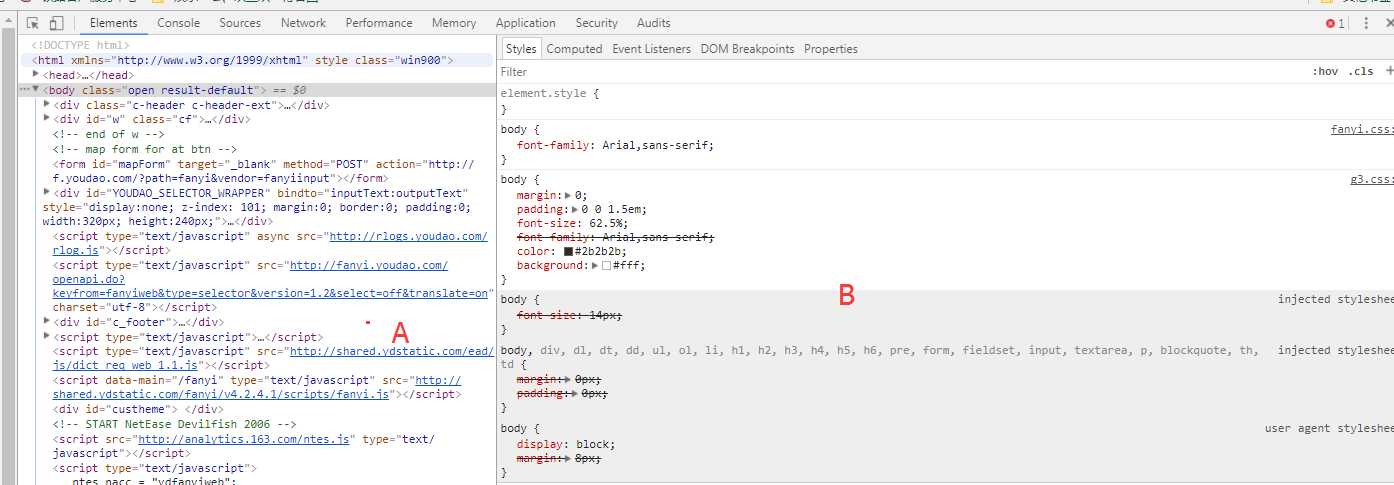
Task: Toggle the .cls class editor
Action: tap(1361, 72)
